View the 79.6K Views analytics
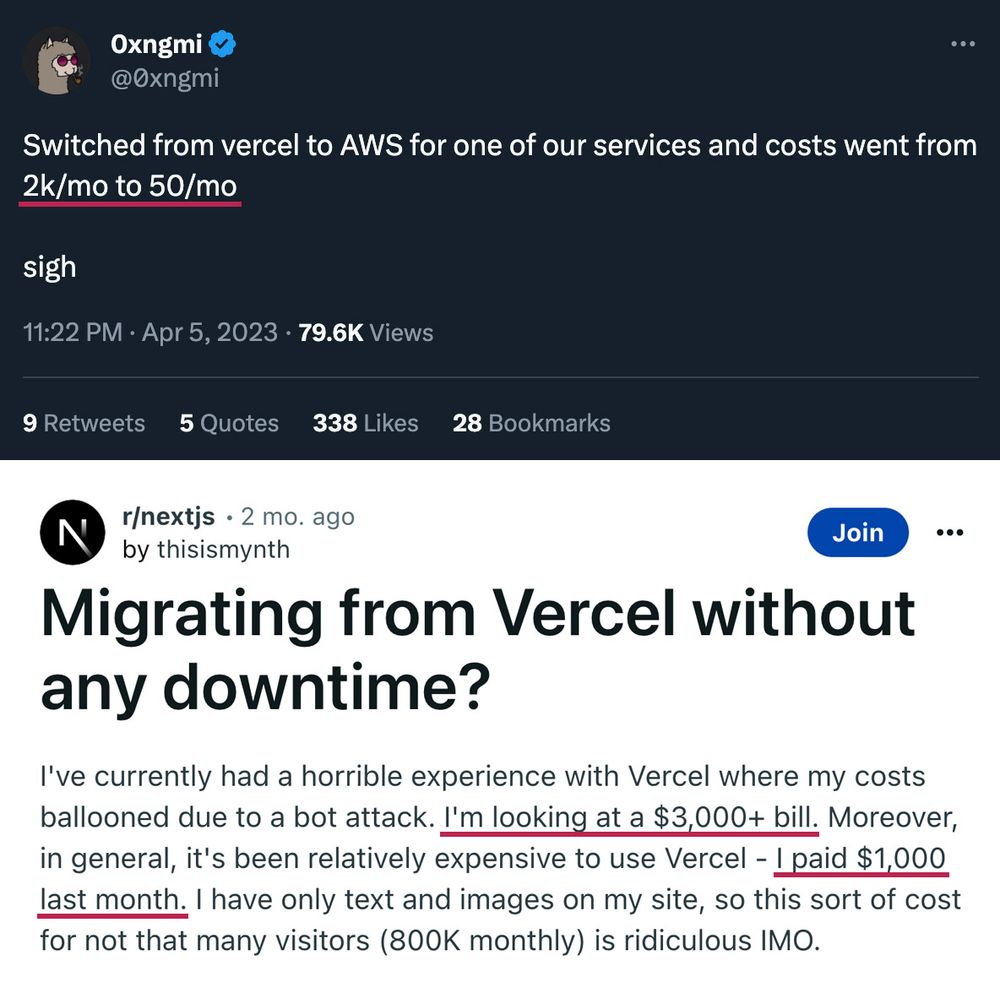 [x=366, y=333]
